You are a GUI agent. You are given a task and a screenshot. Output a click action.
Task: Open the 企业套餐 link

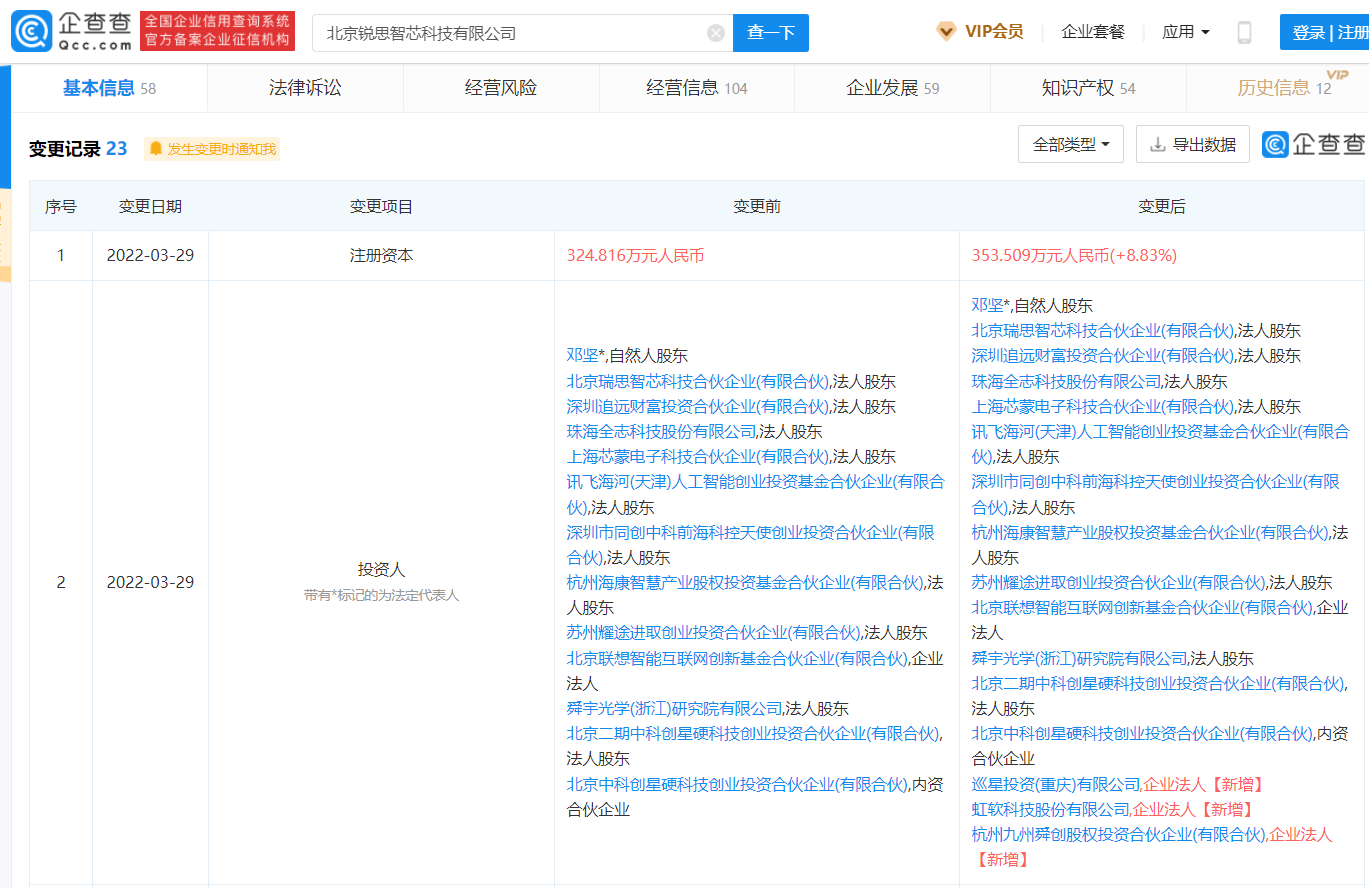coord(1093,32)
